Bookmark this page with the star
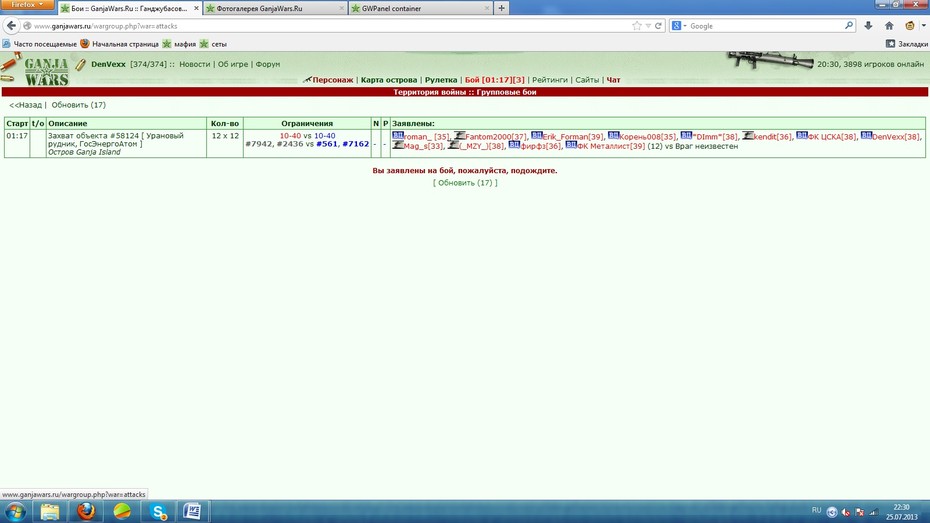 636,25
